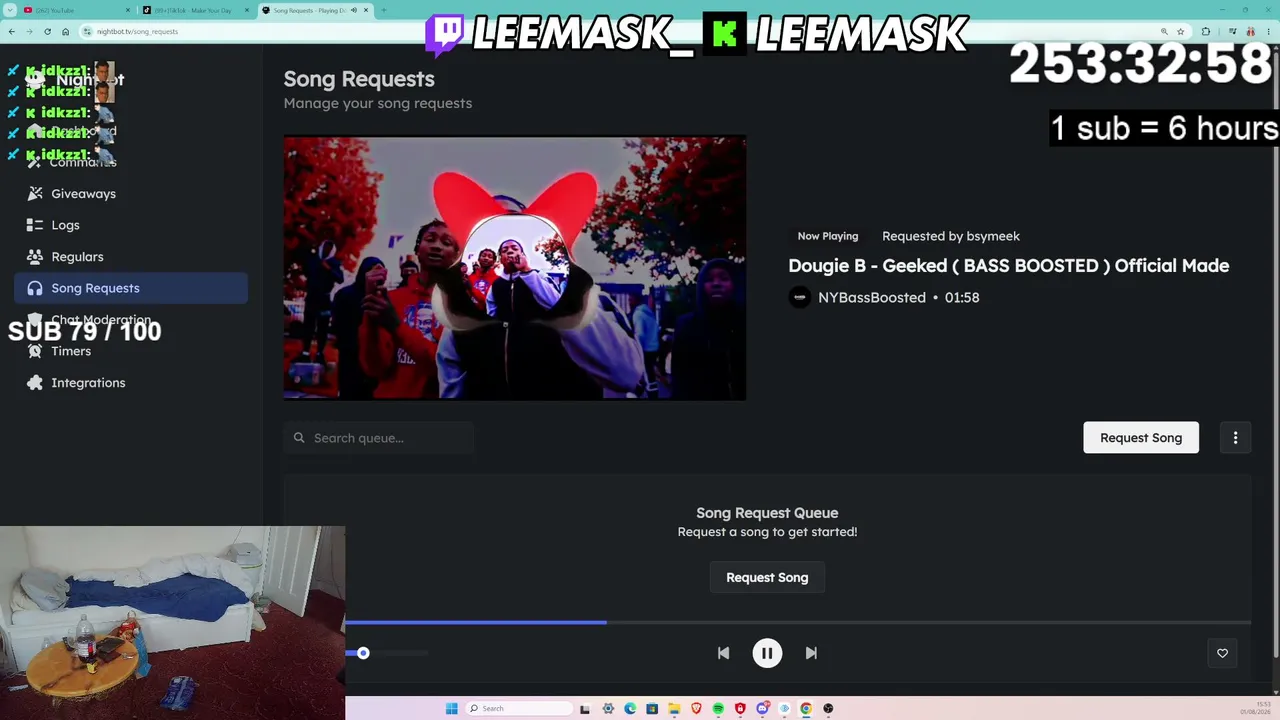Open File Explorer from the taskbar
The width and height of the screenshot is (1280, 720).
click(x=674, y=709)
